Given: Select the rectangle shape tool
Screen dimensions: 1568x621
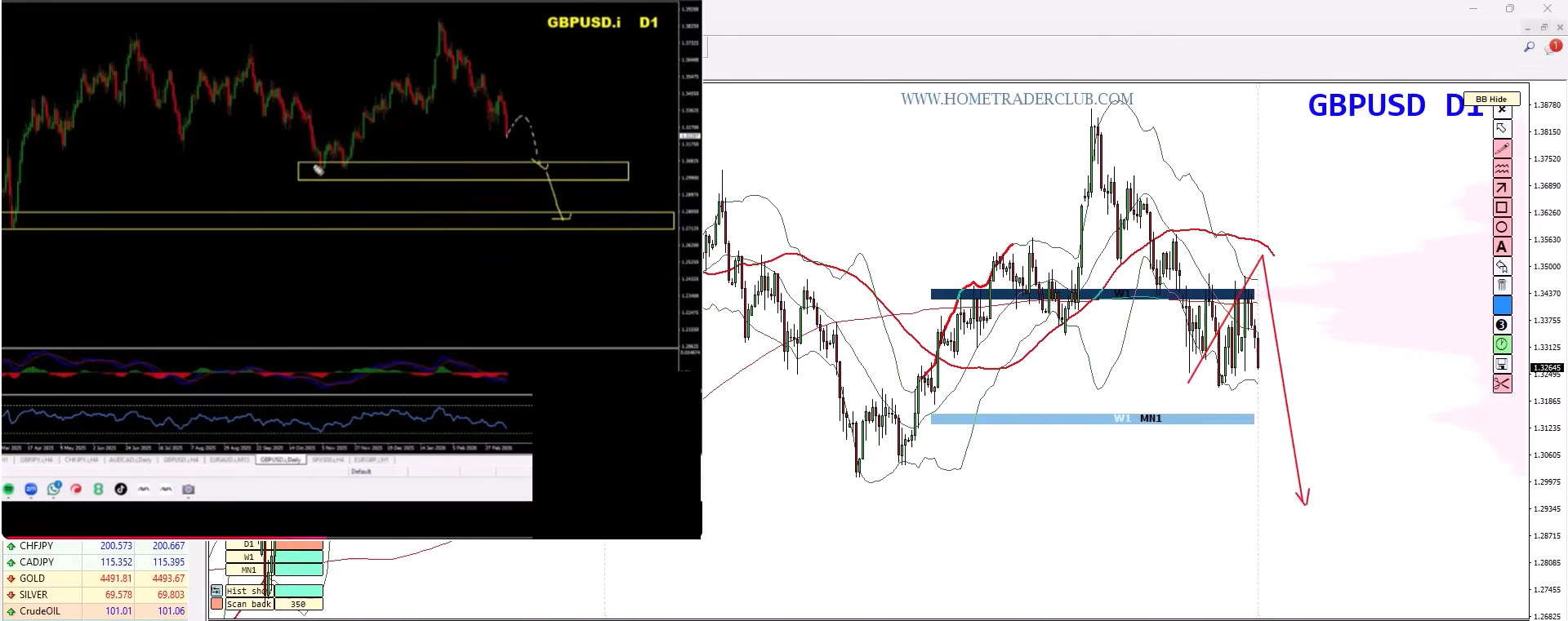Looking at the screenshot, I should click(1502, 207).
